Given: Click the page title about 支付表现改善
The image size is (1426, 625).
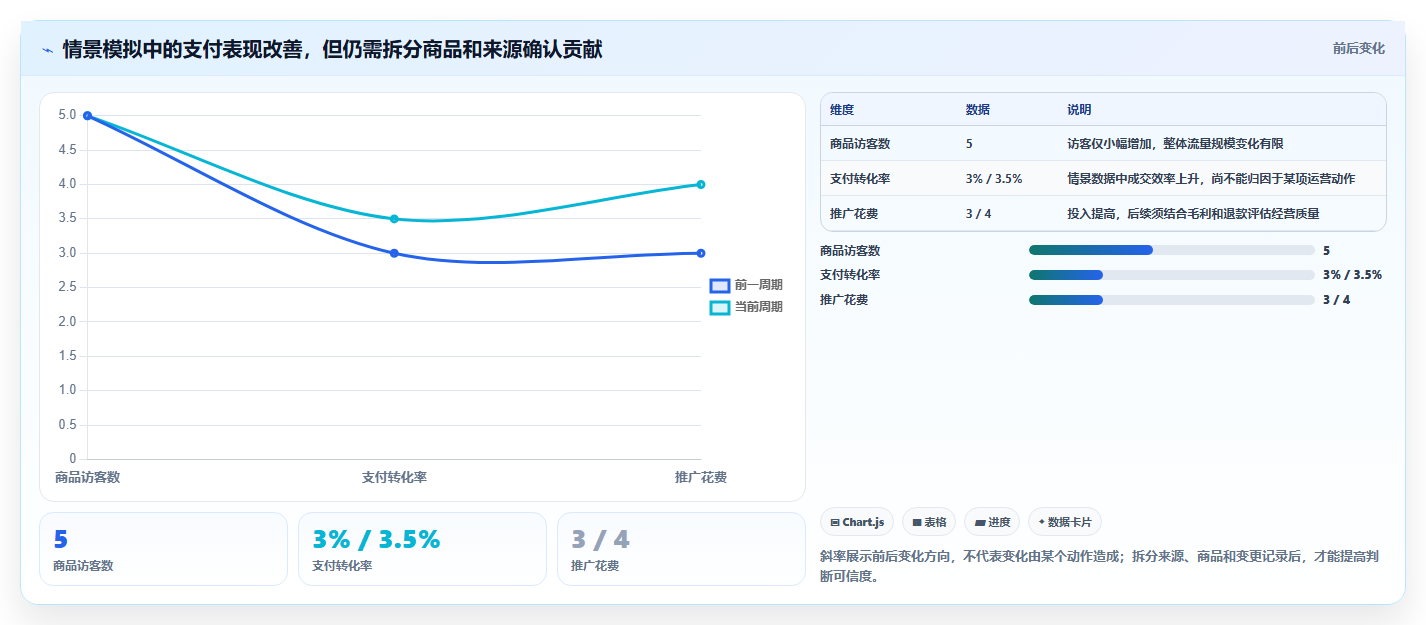Looking at the screenshot, I should [x=332, y=49].
